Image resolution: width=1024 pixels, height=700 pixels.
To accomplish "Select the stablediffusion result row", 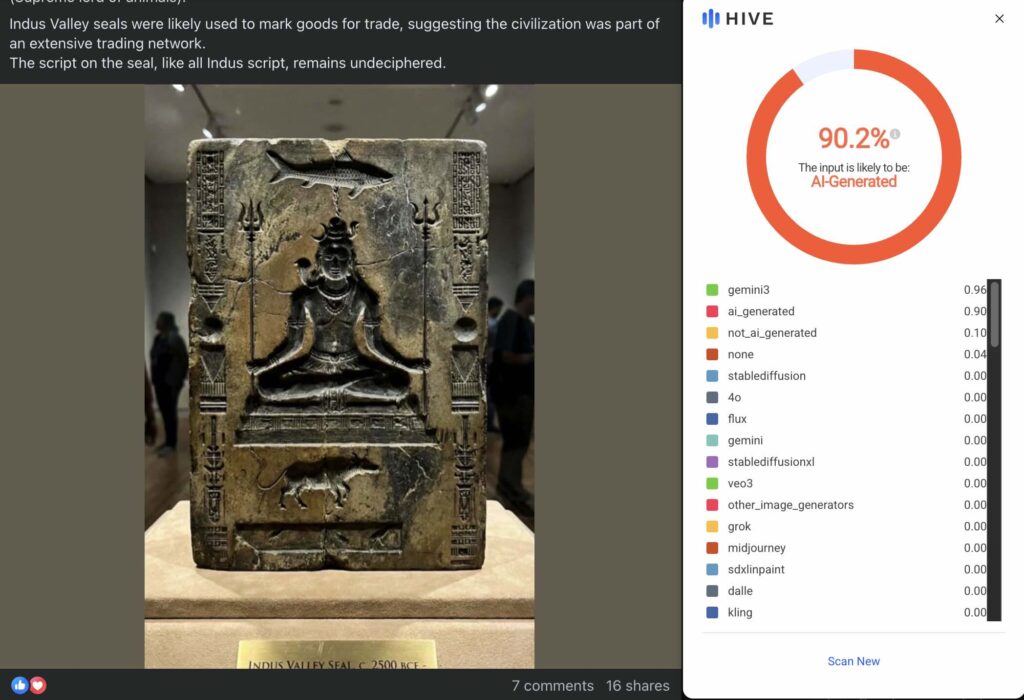I will 846,376.
